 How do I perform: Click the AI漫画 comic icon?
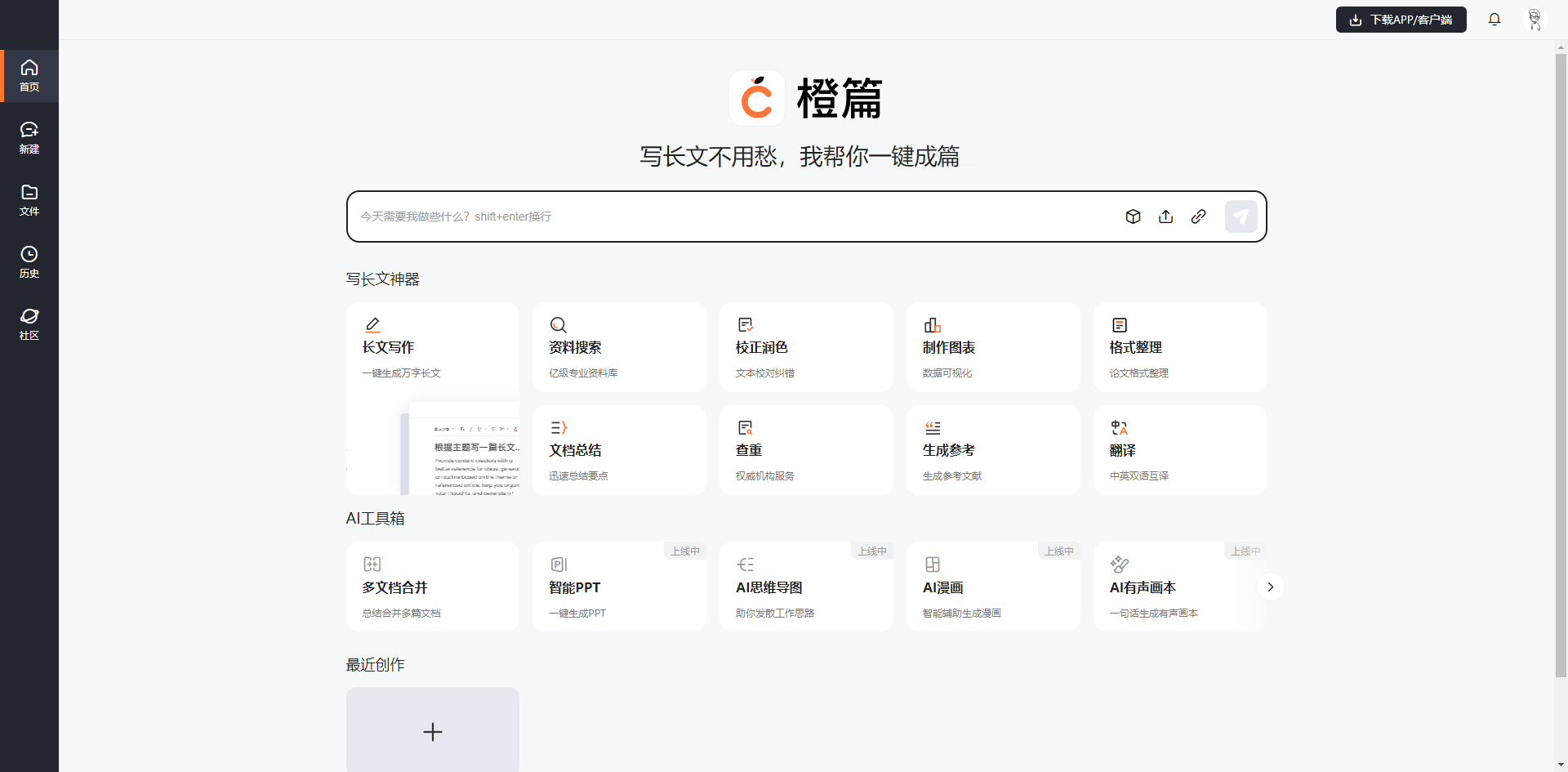932,564
